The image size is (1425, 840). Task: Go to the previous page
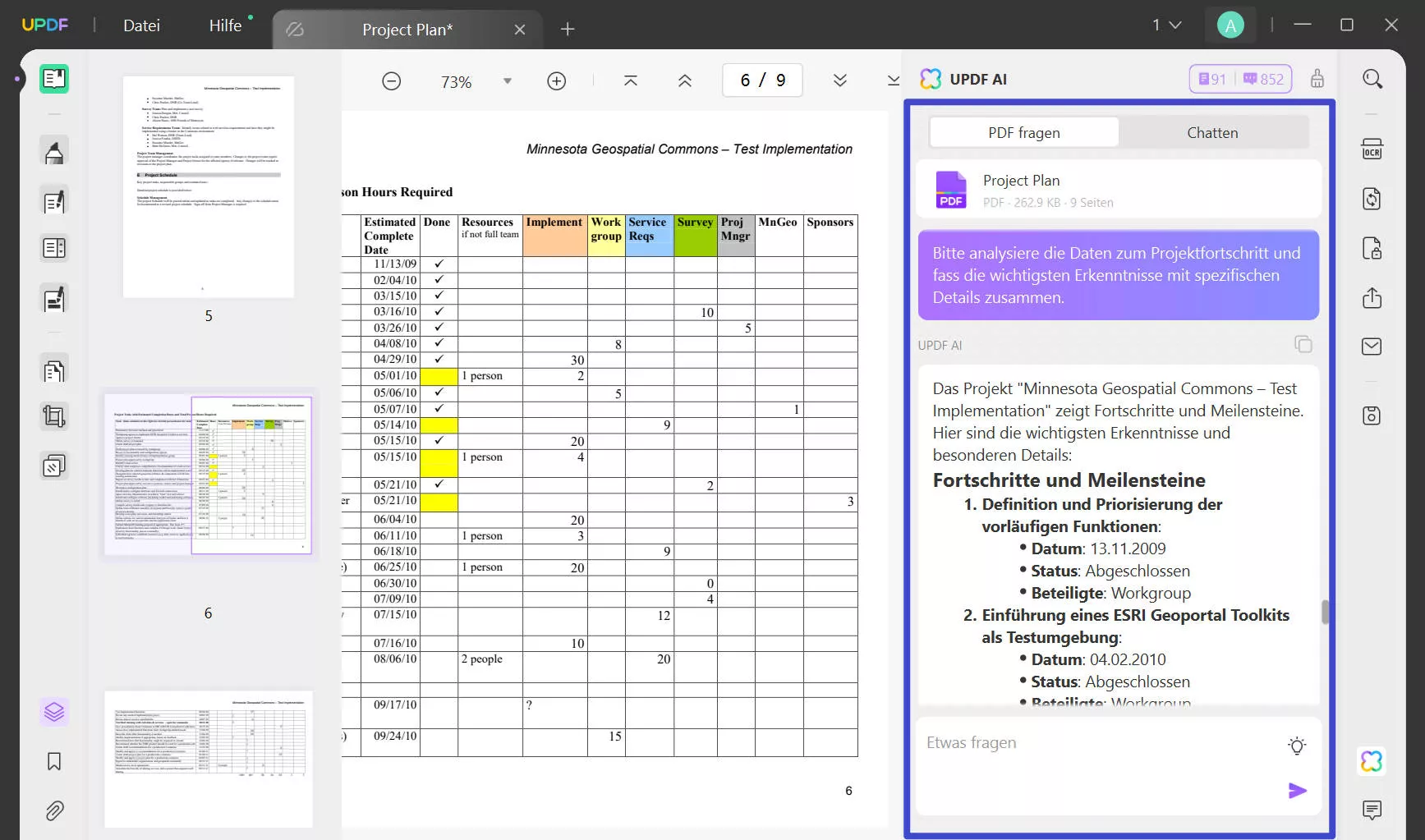(x=685, y=80)
